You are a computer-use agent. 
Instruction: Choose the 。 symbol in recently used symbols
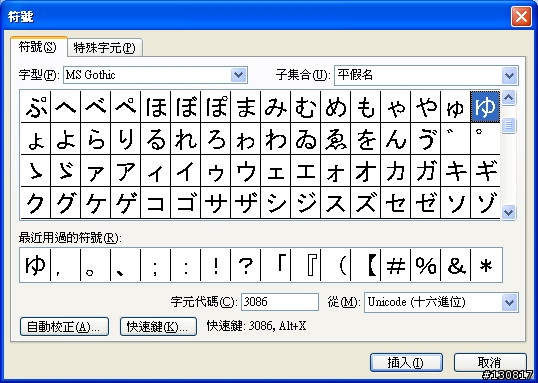click(x=96, y=265)
